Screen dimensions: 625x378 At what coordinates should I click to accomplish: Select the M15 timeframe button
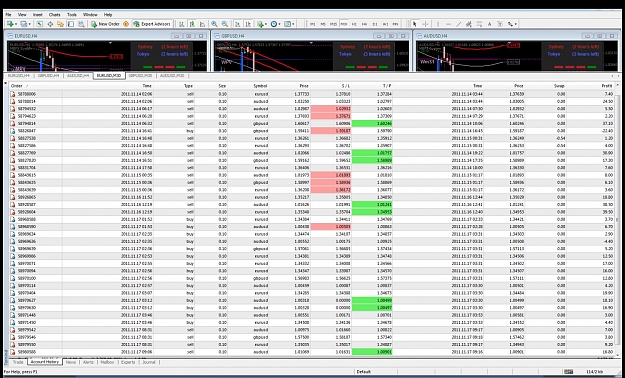pyautogui.click(x=333, y=24)
